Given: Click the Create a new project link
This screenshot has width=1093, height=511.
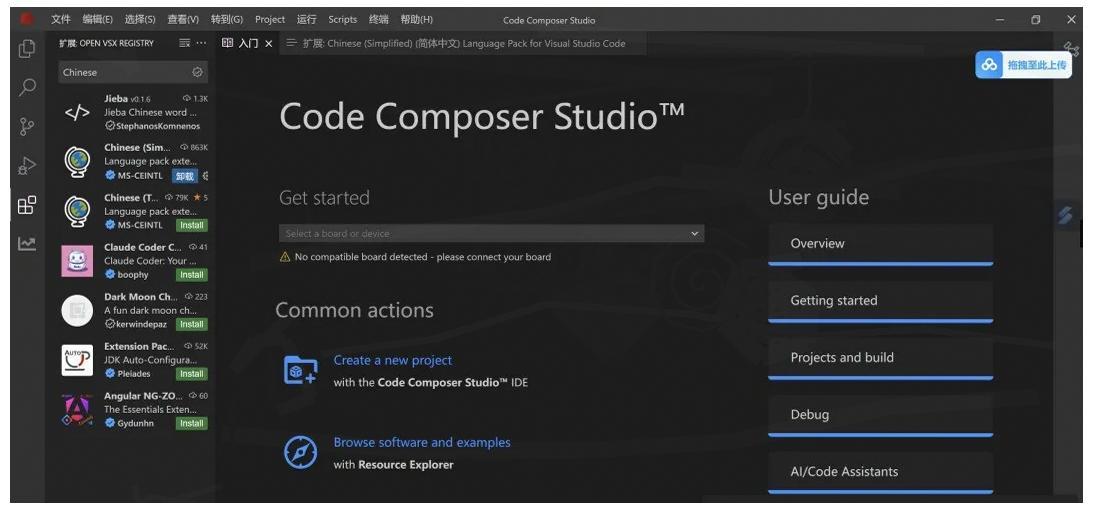Looking at the screenshot, I should point(392,360).
